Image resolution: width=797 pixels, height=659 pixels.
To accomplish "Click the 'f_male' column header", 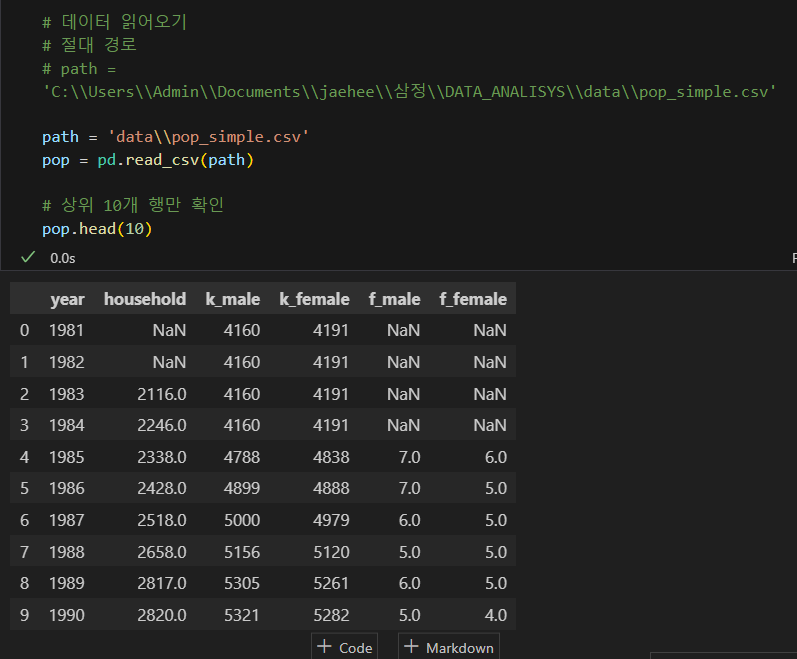I will coord(394,299).
